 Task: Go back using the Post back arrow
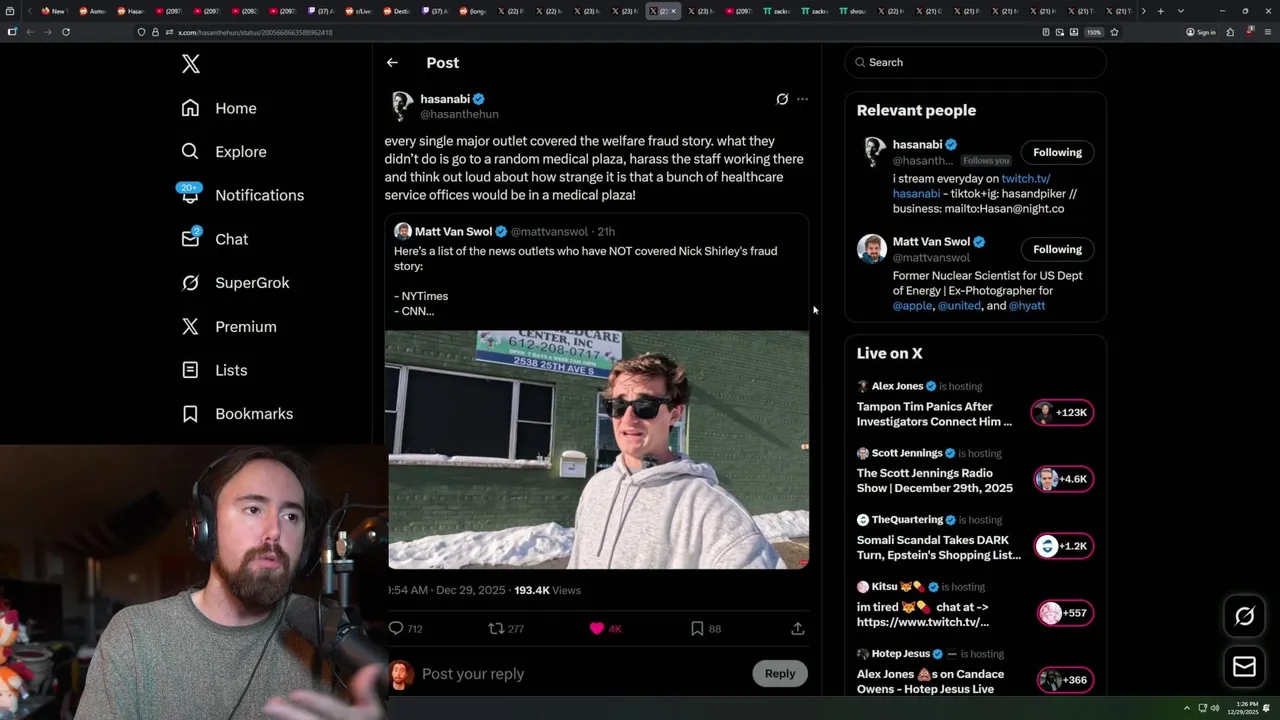[392, 62]
